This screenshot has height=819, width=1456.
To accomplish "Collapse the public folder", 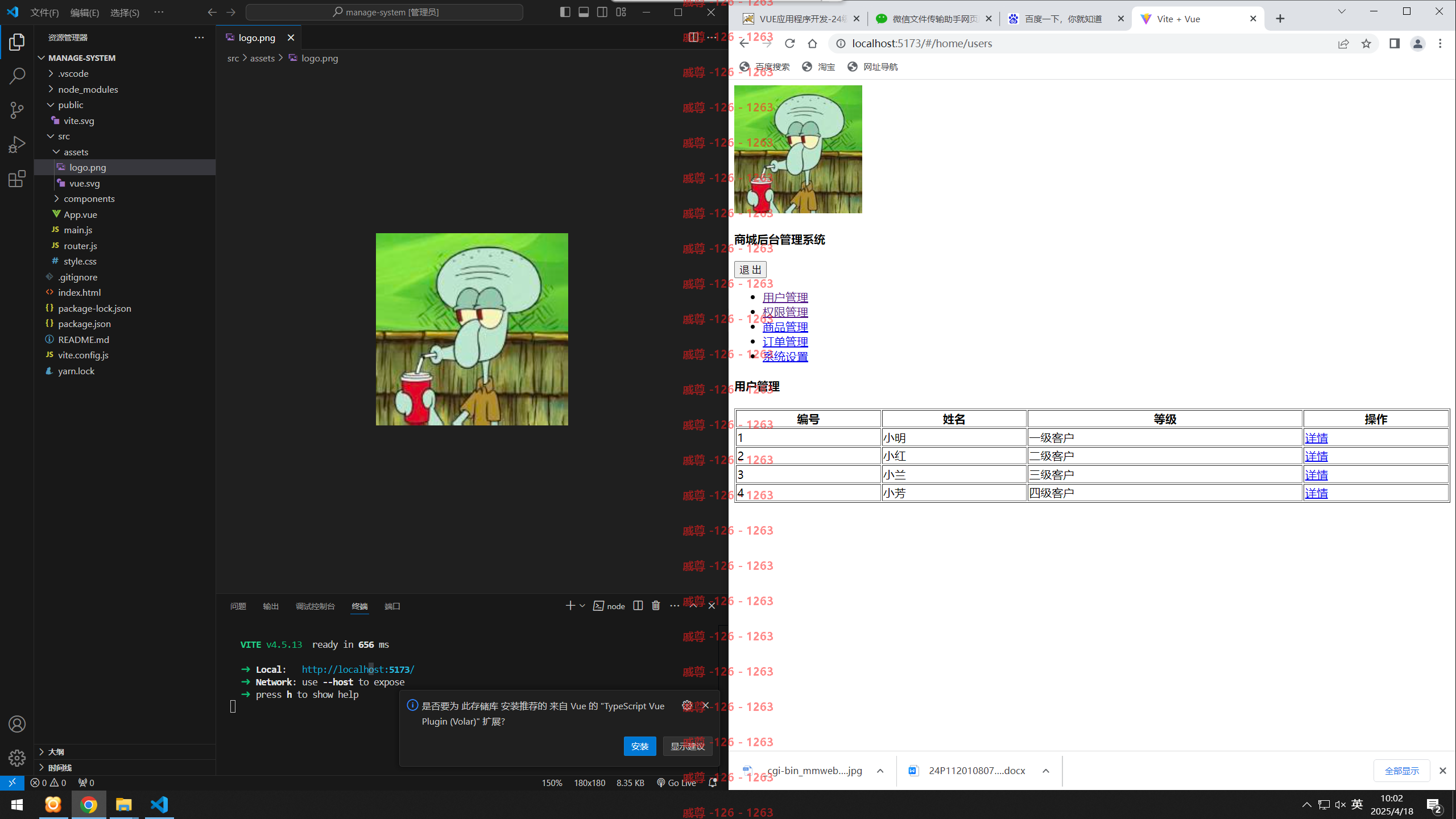I will coord(125,105).
